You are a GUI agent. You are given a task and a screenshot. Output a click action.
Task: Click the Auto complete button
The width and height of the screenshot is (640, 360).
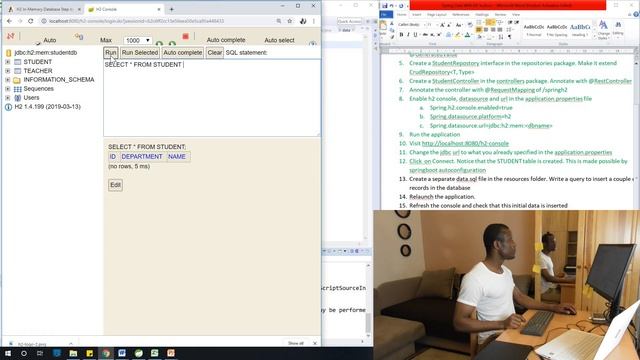tap(182, 53)
